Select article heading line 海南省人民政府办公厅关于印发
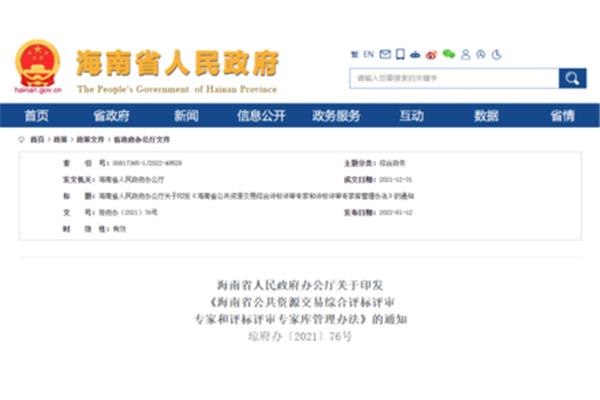This screenshot has width=600, height=400. tap(300, 285)
